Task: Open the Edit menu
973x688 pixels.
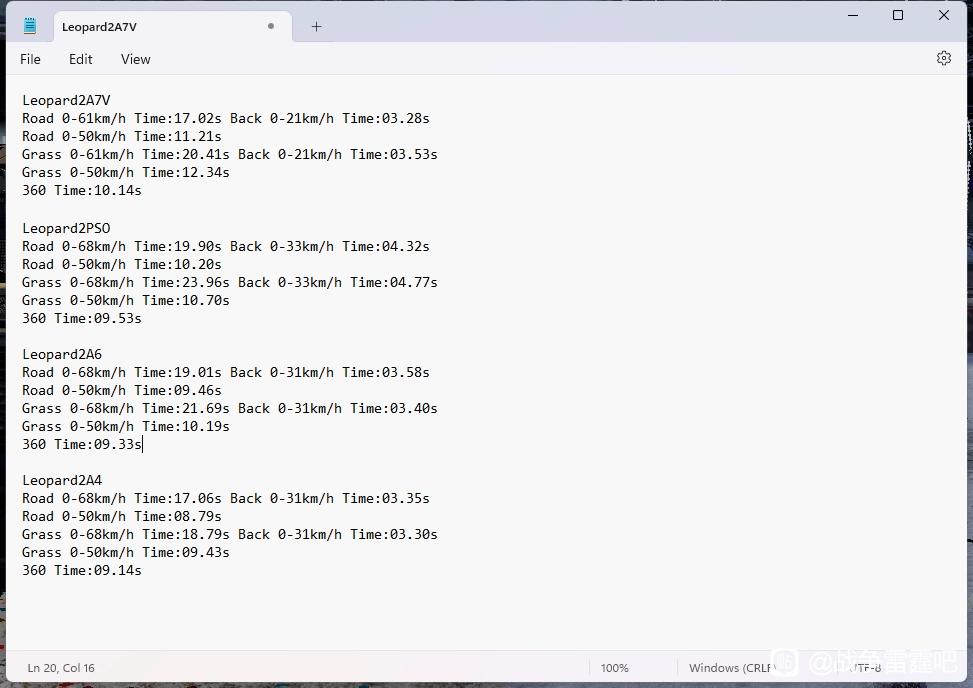Action: click(x=81, y=59)
